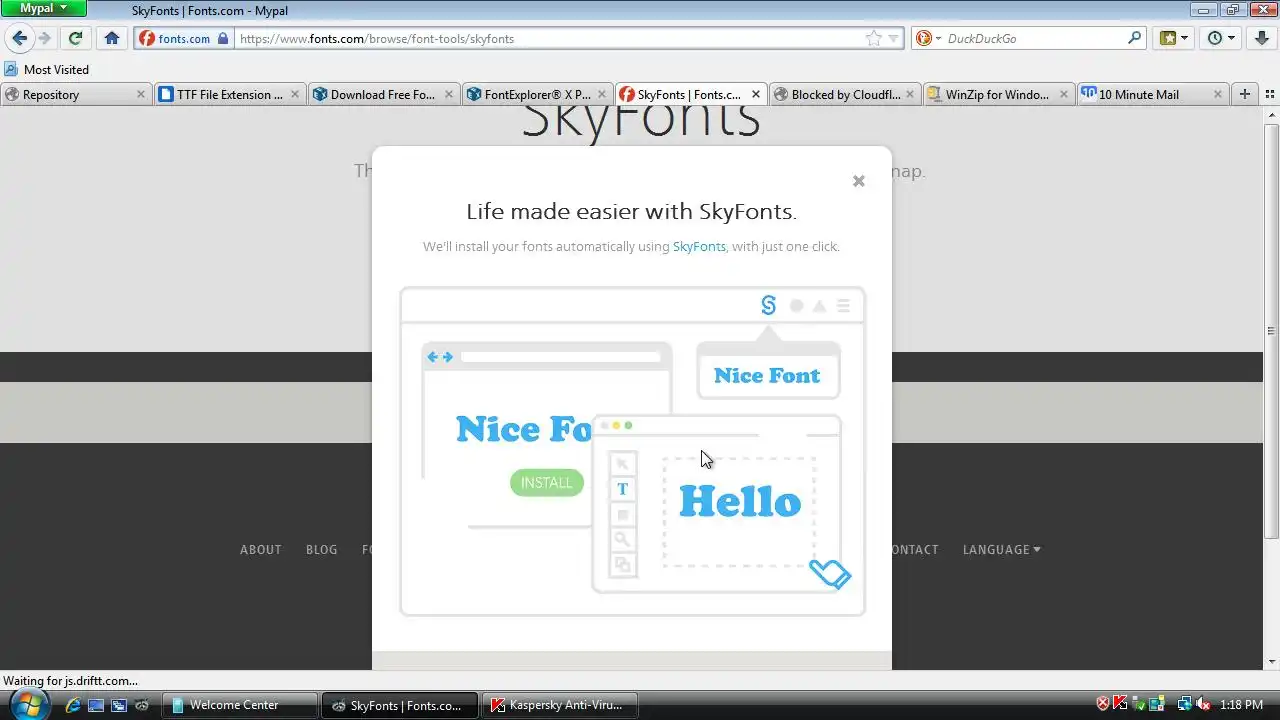1280x720 pixels.
Task: Open the URL history dropdown arrow
Action: click(x=893, y=38)
